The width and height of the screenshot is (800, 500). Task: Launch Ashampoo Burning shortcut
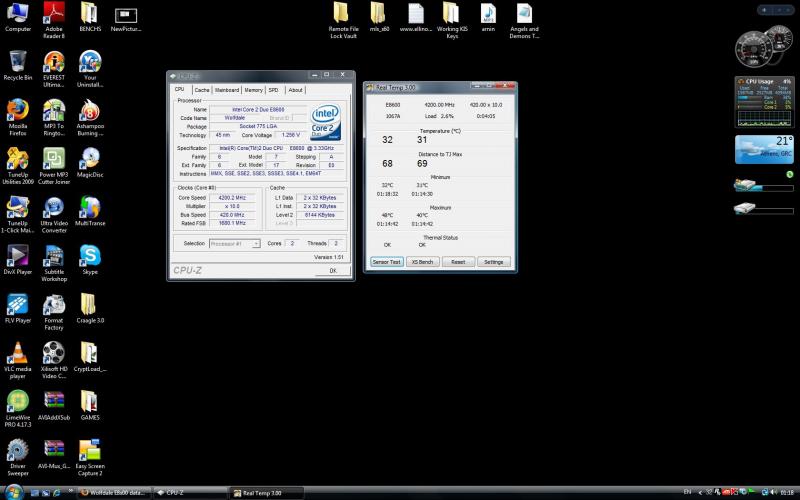click(x=90, y=118)
